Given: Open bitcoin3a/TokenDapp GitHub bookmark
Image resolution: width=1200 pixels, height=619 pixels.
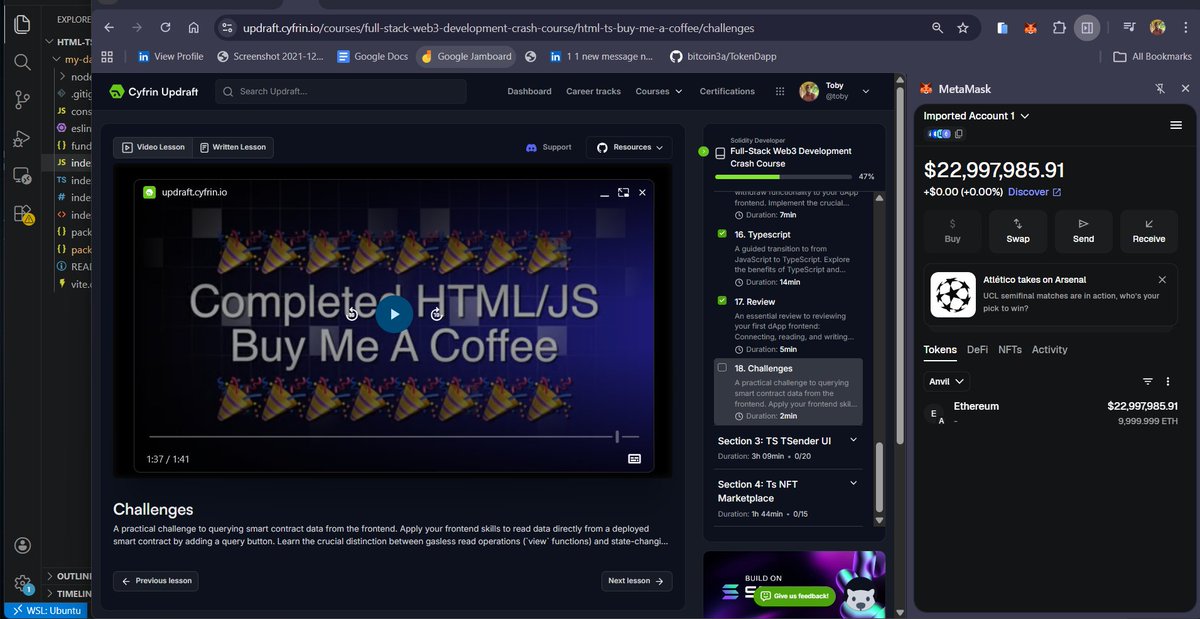Looking at the screenshot, I should pyautogui.click(x=723, y=57).
